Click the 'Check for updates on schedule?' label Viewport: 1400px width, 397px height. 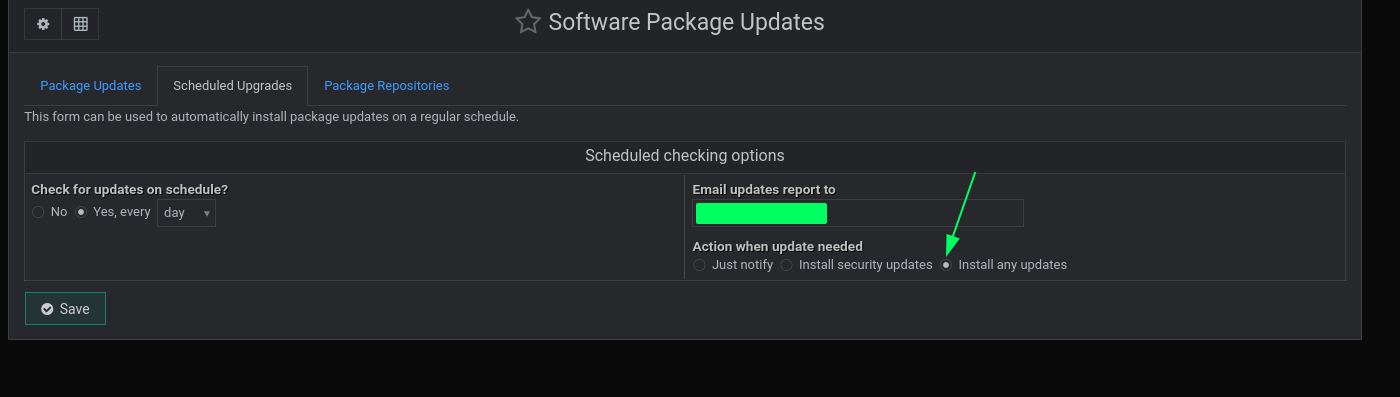[130, 189]
